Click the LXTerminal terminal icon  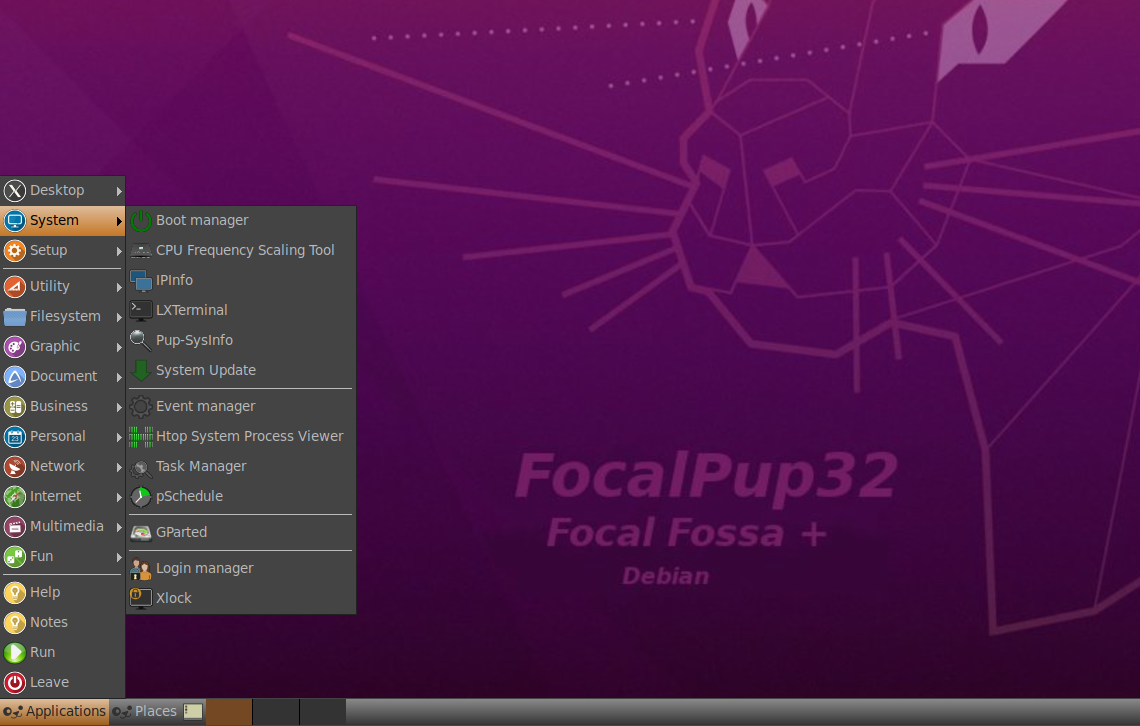(140, 310)
